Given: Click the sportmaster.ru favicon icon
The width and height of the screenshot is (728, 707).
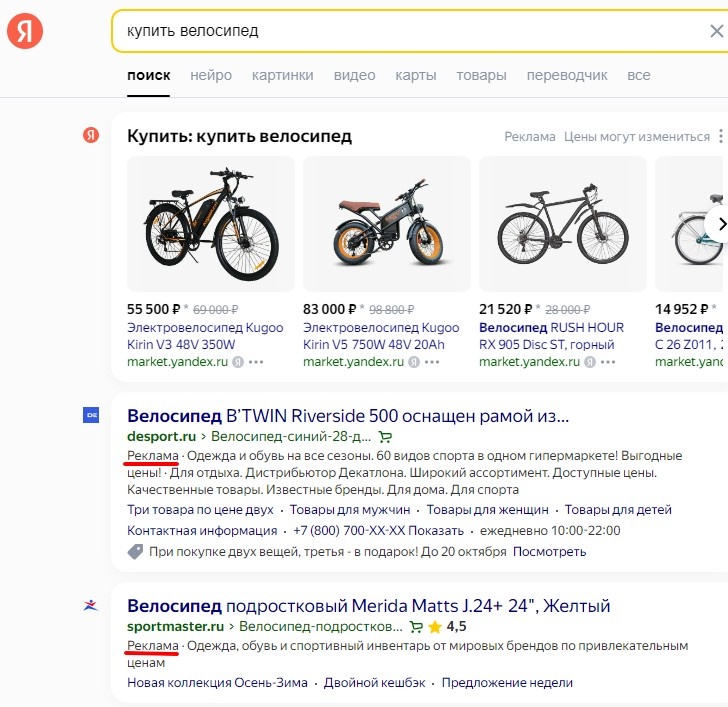Looking at the screenshot, I should pos(91,605).
